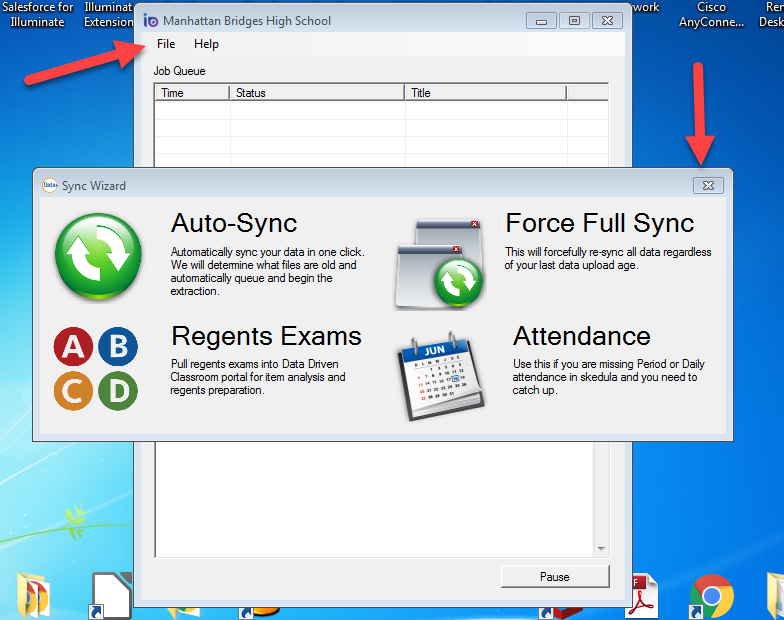Open the folder icon at bottom-left desktop
This screenshot has width=784, height=620.
[x=34, y=596]
